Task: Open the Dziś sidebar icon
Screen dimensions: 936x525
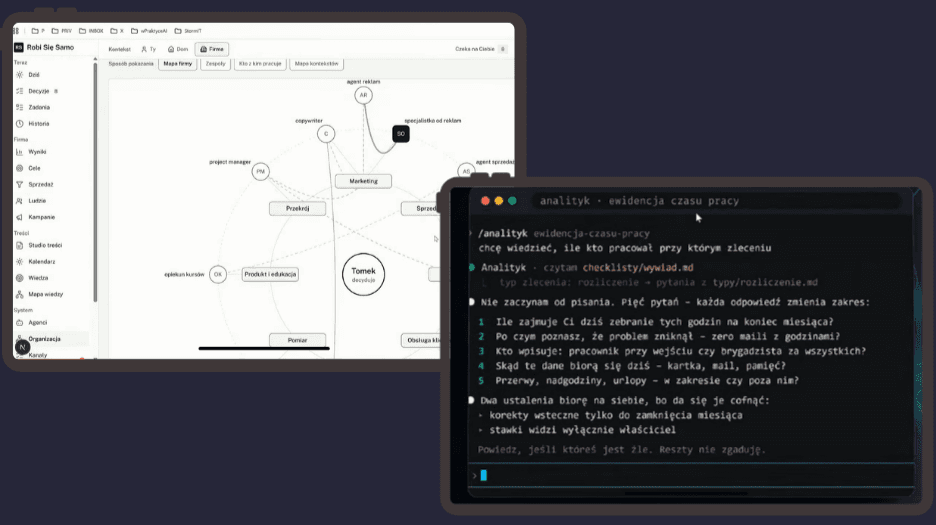Action: point(20,75)
